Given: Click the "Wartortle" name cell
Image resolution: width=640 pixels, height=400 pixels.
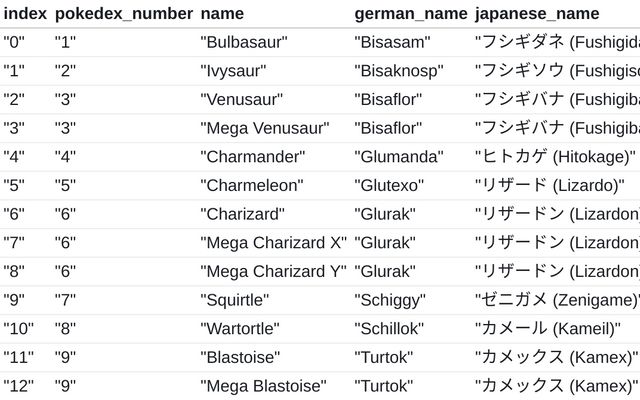Looking at the screenshot, I should [240, 329].
